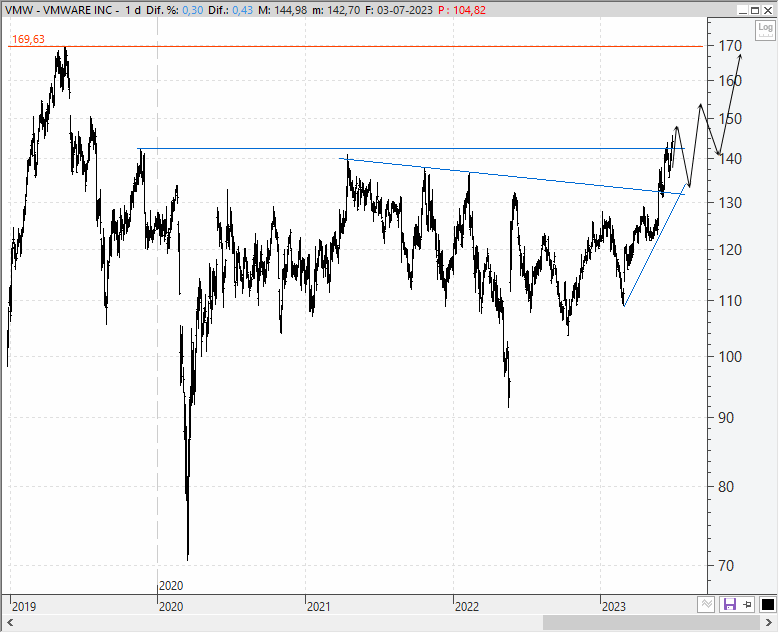The height and width of the screenshot is (633, 779).
Task: Click the 2022 label on the time axis
Action: click(467, 606)
